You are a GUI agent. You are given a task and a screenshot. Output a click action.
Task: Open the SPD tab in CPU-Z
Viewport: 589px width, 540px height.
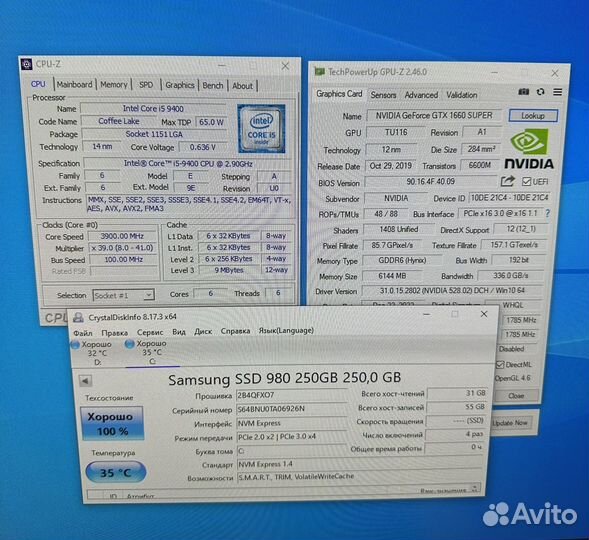[146, 85]
